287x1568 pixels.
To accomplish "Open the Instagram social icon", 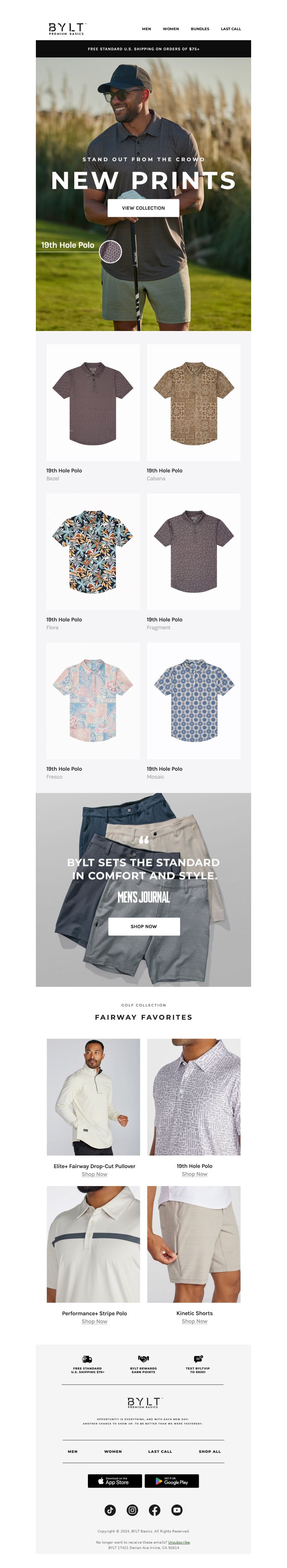I will click(132, 1510).
